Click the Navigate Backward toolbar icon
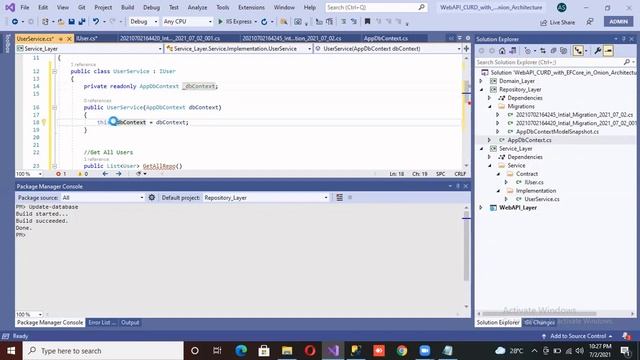Viewport: 640px width, 360px height. coord(15,22)
